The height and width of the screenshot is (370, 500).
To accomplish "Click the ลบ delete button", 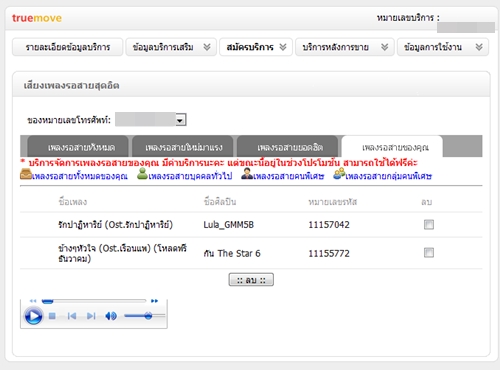I will click(251, 280).
